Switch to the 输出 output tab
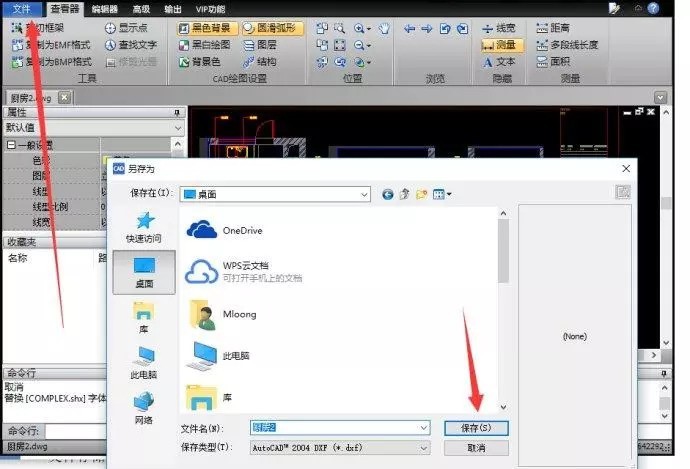Image resolution: width=690 pixels, height=469 pixels. coord(172,9)
